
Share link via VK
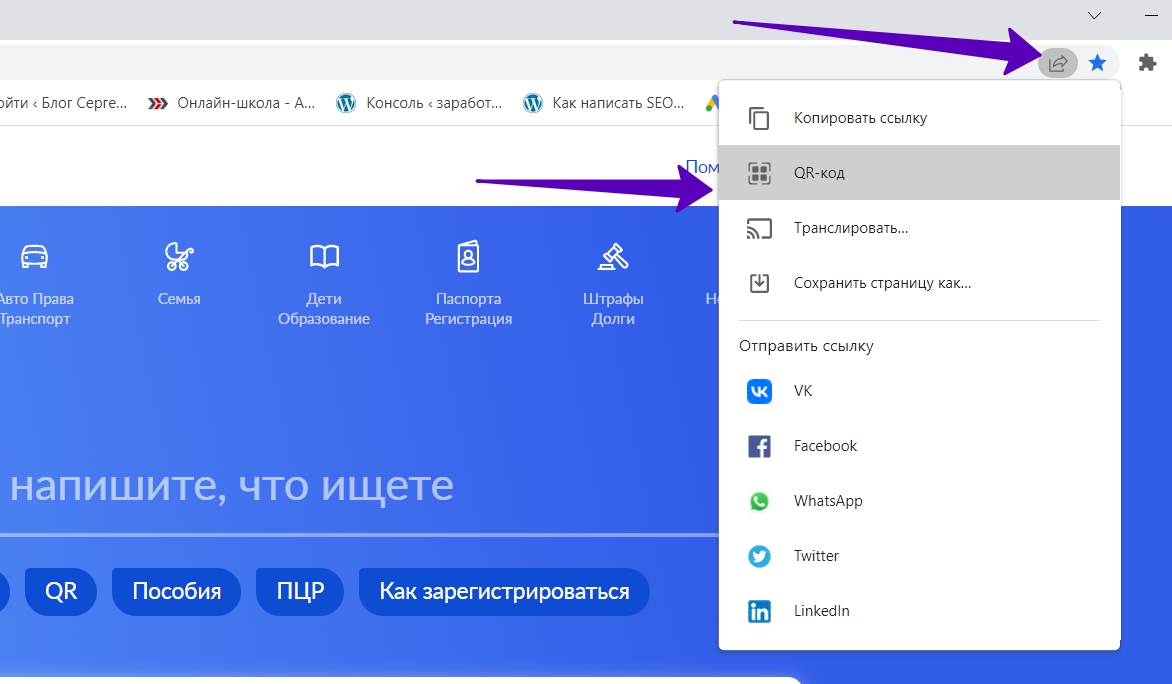pyautogui.click(x=803, y=391)
